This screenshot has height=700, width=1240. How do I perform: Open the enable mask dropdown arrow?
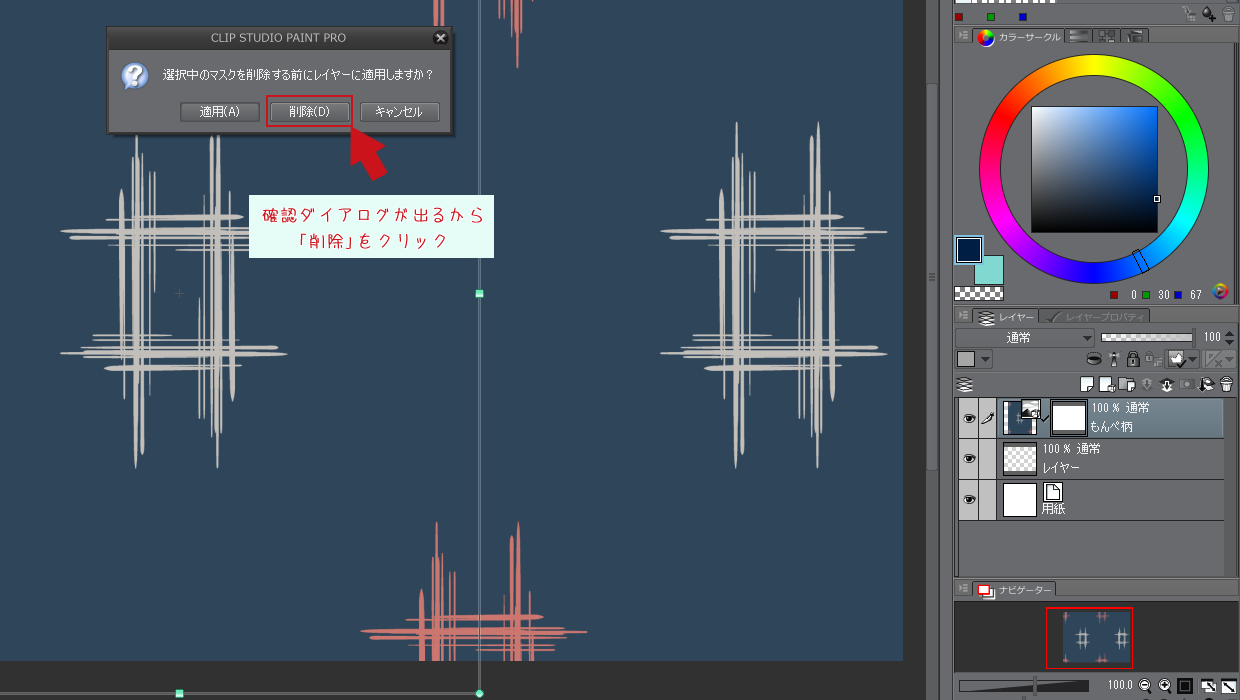[x=1194, y=359]
